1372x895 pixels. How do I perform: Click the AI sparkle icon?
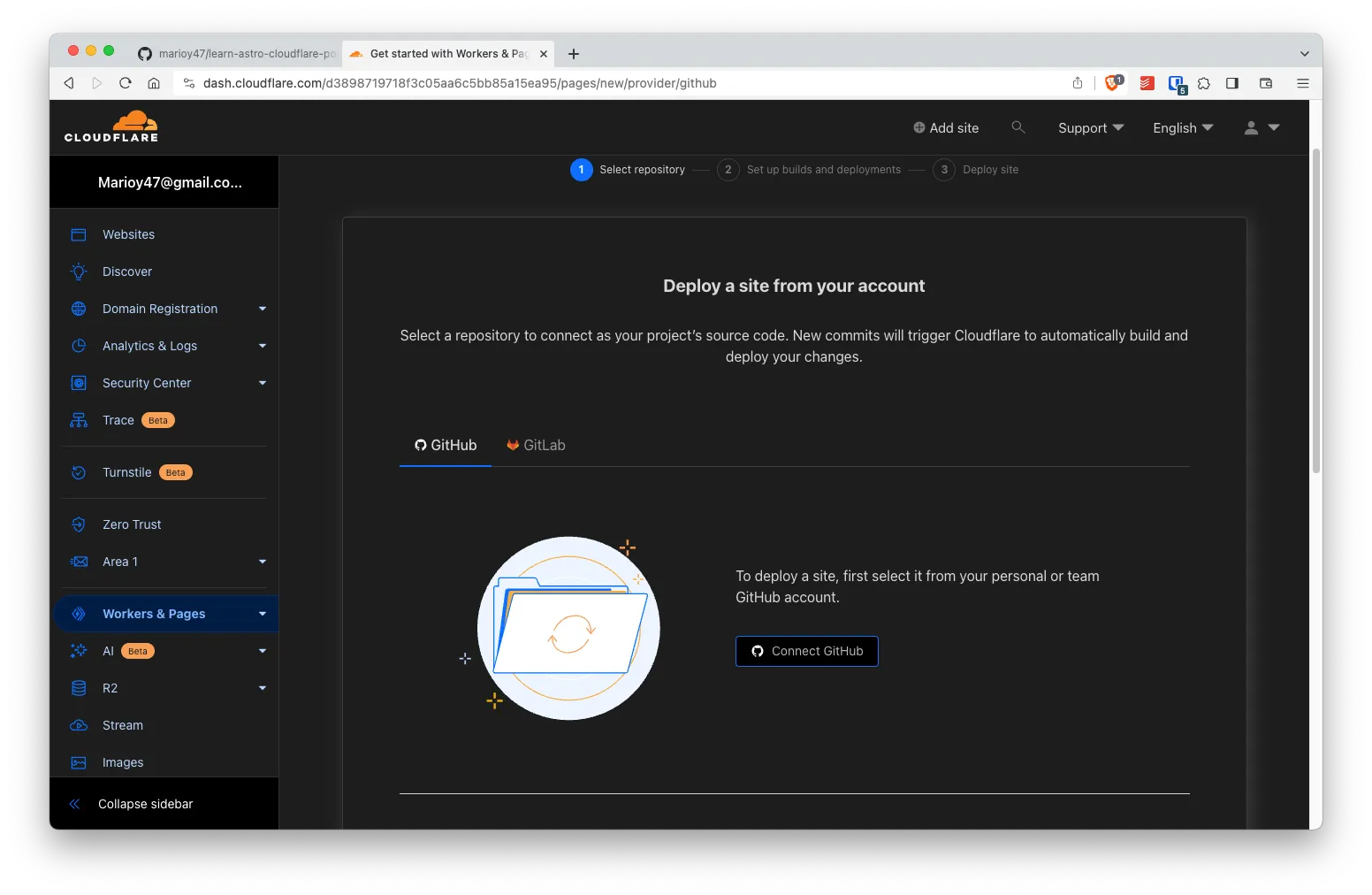point(79,651)
